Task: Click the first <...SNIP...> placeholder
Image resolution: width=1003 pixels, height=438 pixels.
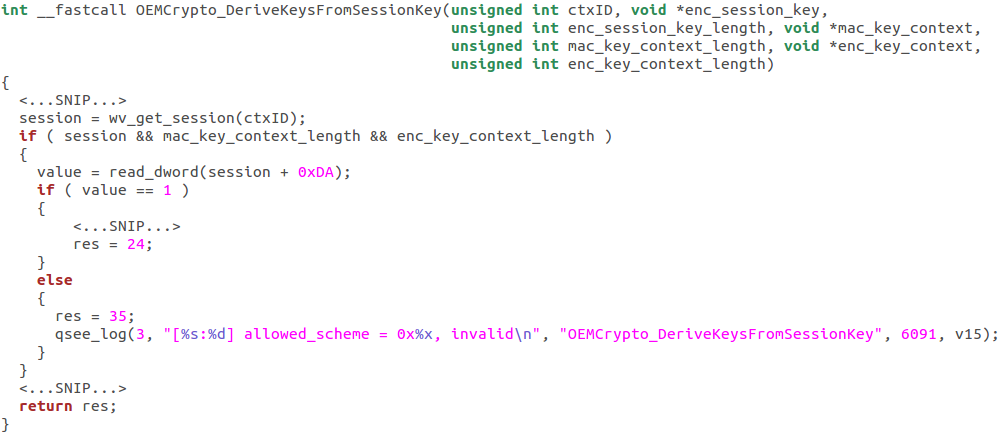Action: 72,100
